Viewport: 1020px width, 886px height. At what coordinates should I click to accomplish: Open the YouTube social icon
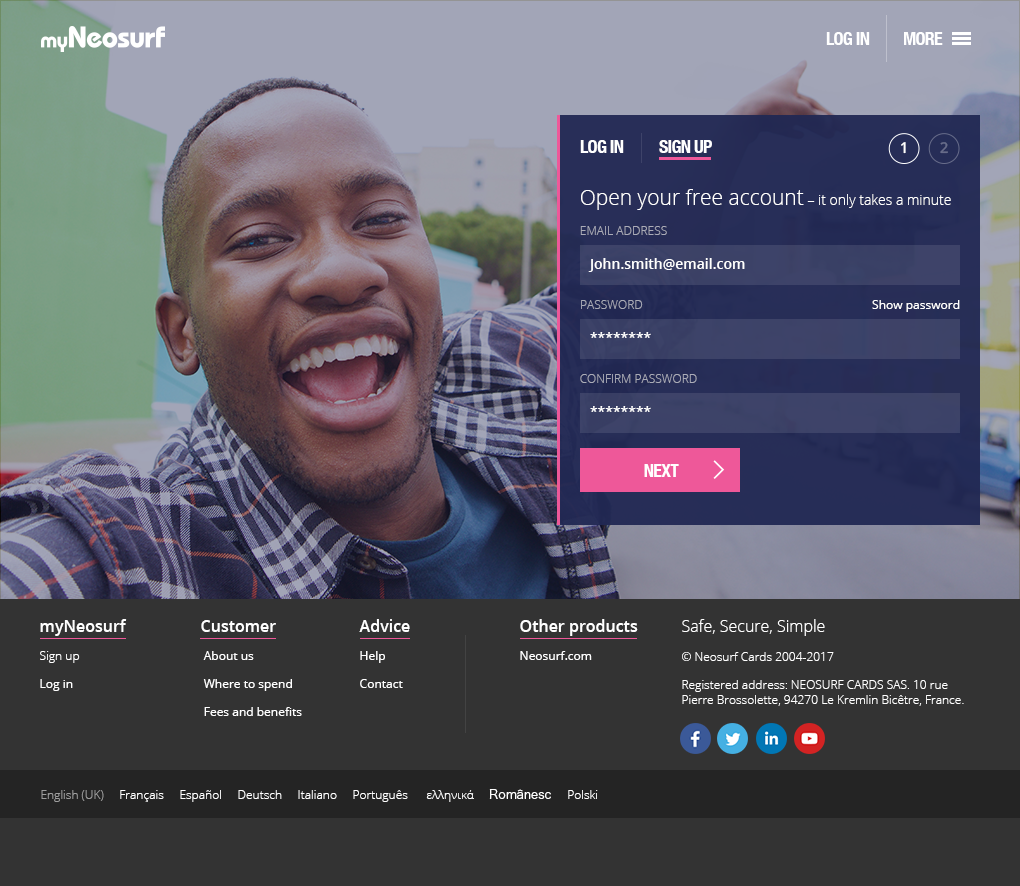pos(809,738)
